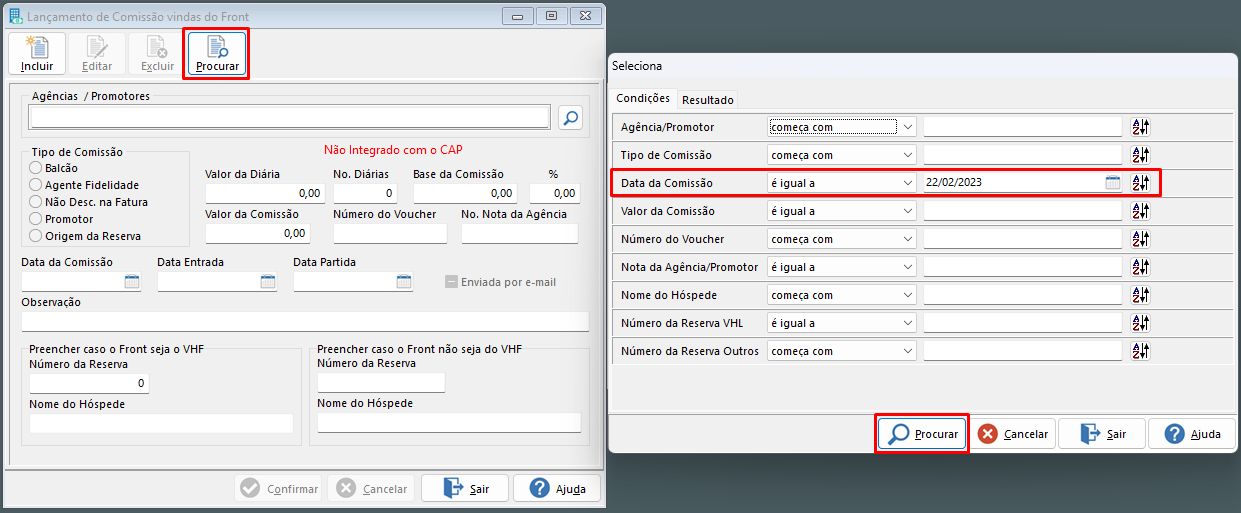This screenshot has height=513, width=1241.
Task: Open the Número da Reserva Outros condition dropdown
Action: pos(841,351)
